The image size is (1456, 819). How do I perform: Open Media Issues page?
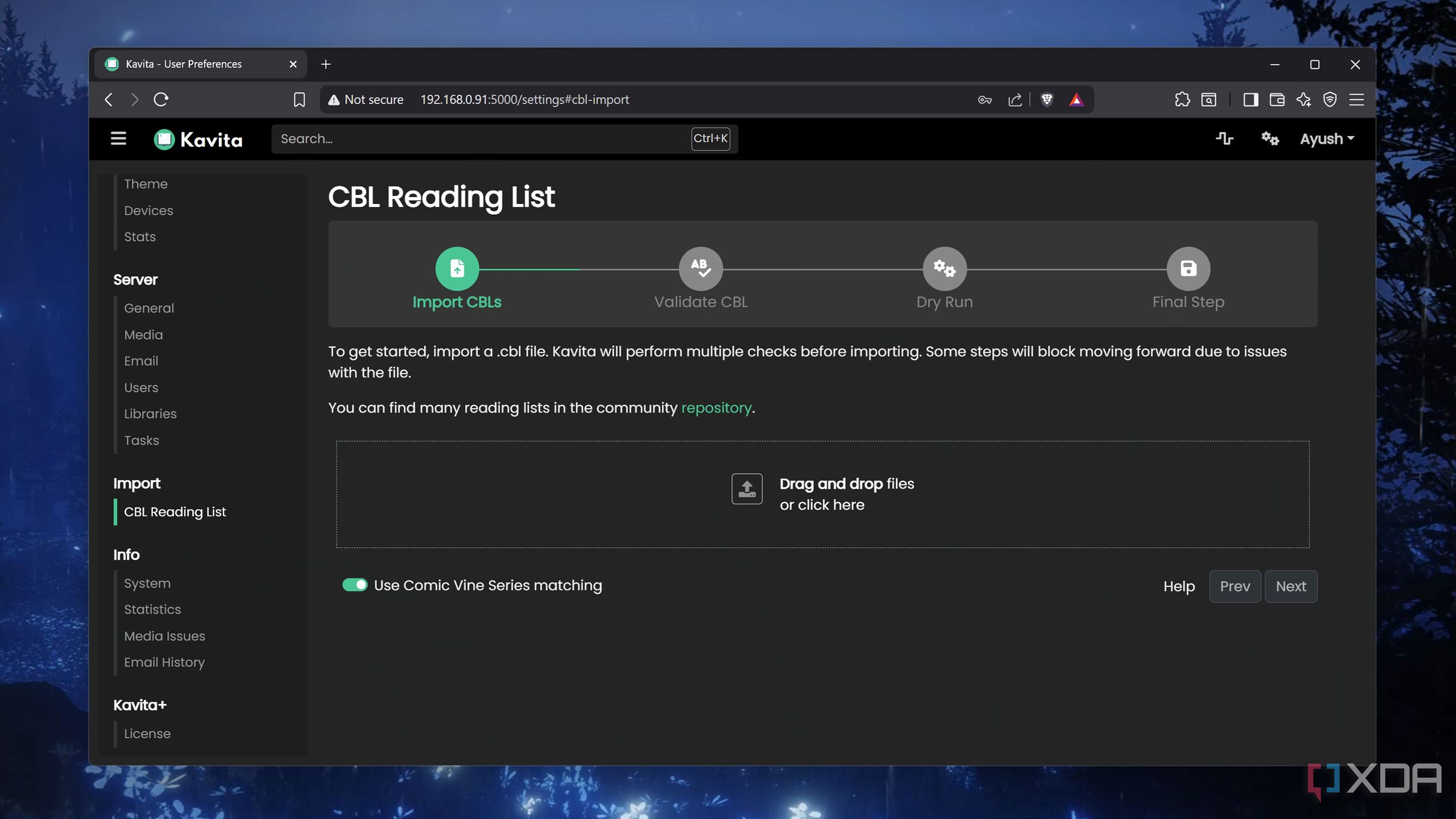click(165, 636)
